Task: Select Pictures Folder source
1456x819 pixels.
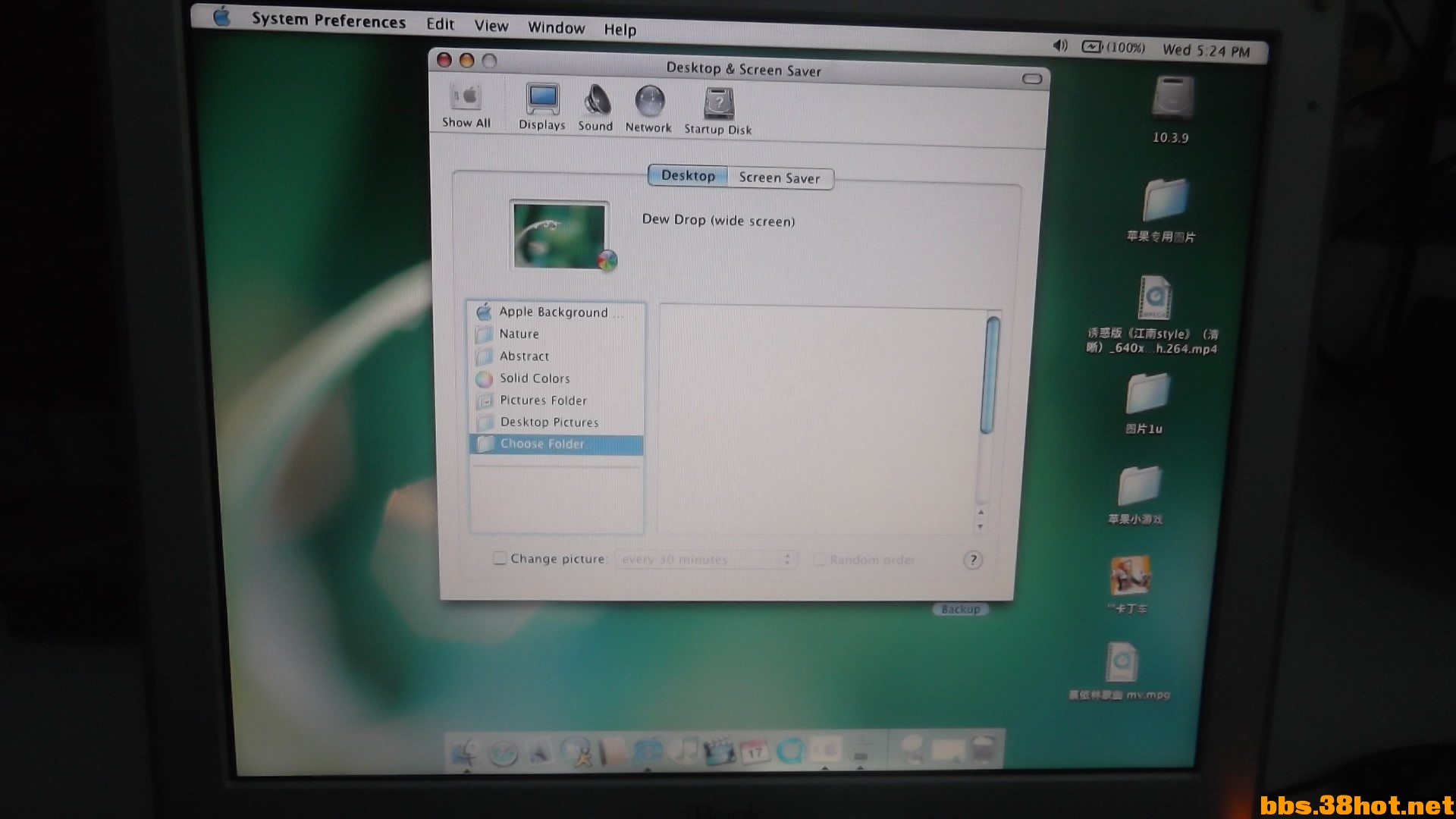Action: point(556,400)
